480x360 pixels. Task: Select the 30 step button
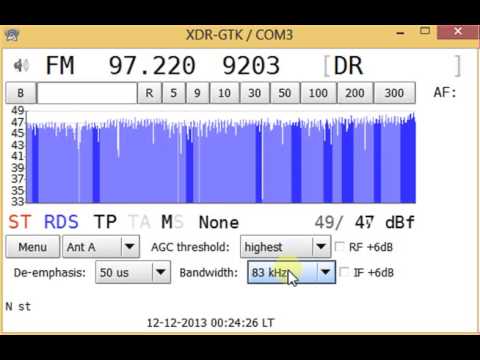(x=254, y=93)
